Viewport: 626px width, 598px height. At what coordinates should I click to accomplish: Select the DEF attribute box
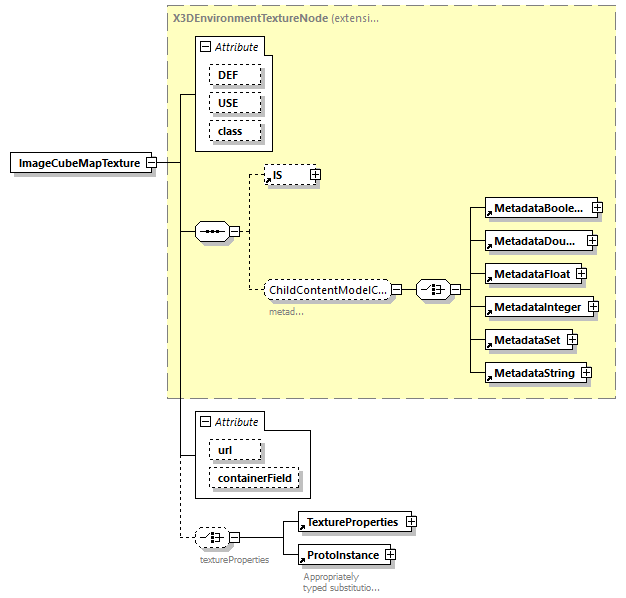click(235, 75)
